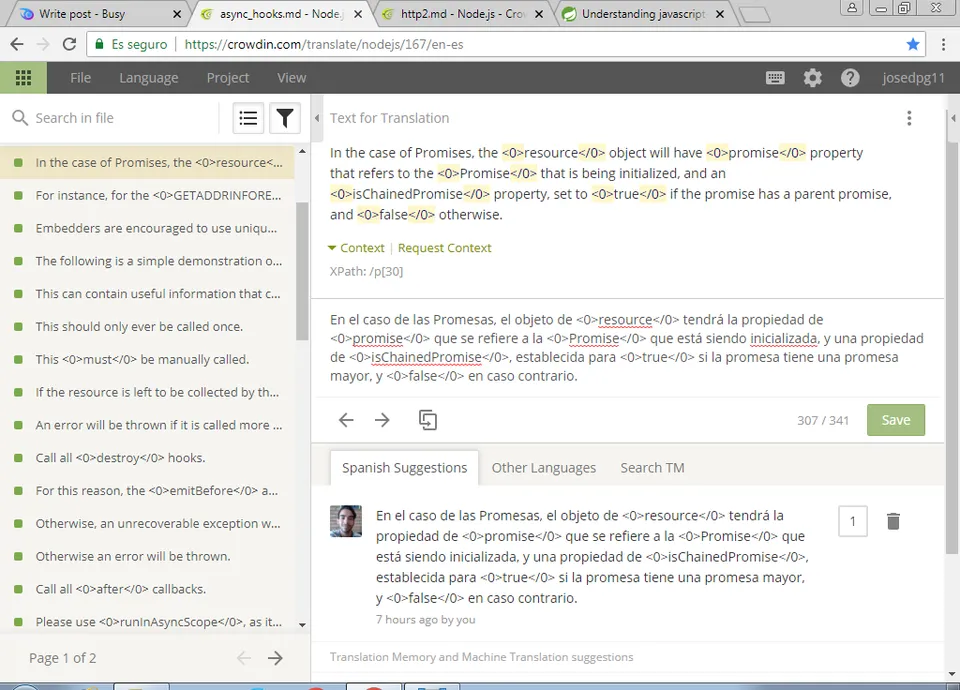Collapse the left panel with triangle handle
Screen dimensions: 960x690
(x=317, y=118)
